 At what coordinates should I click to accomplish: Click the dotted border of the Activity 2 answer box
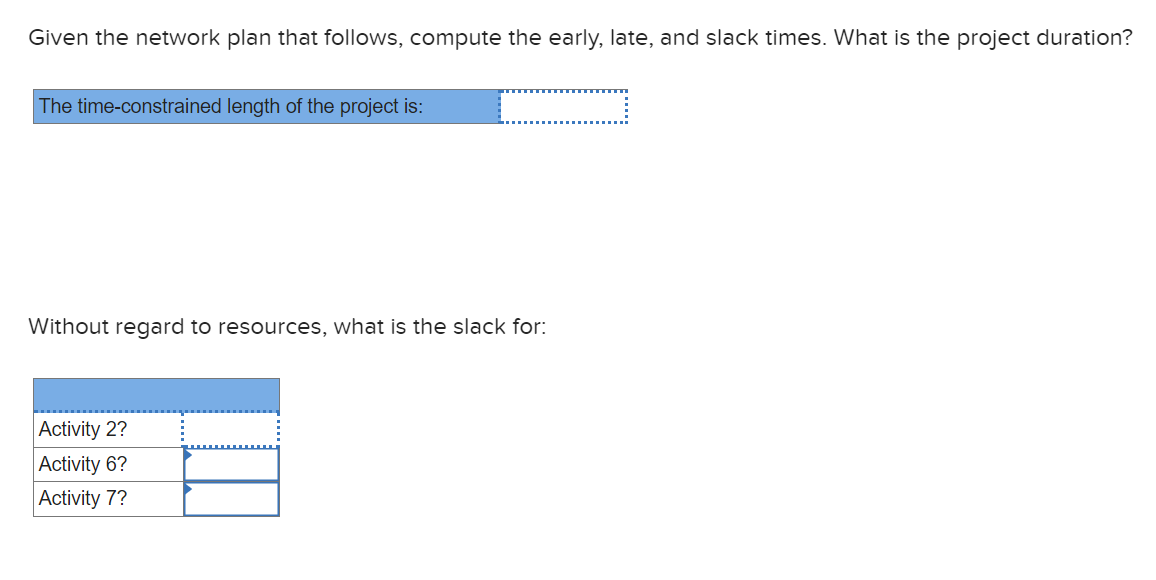tap(230, 416)
